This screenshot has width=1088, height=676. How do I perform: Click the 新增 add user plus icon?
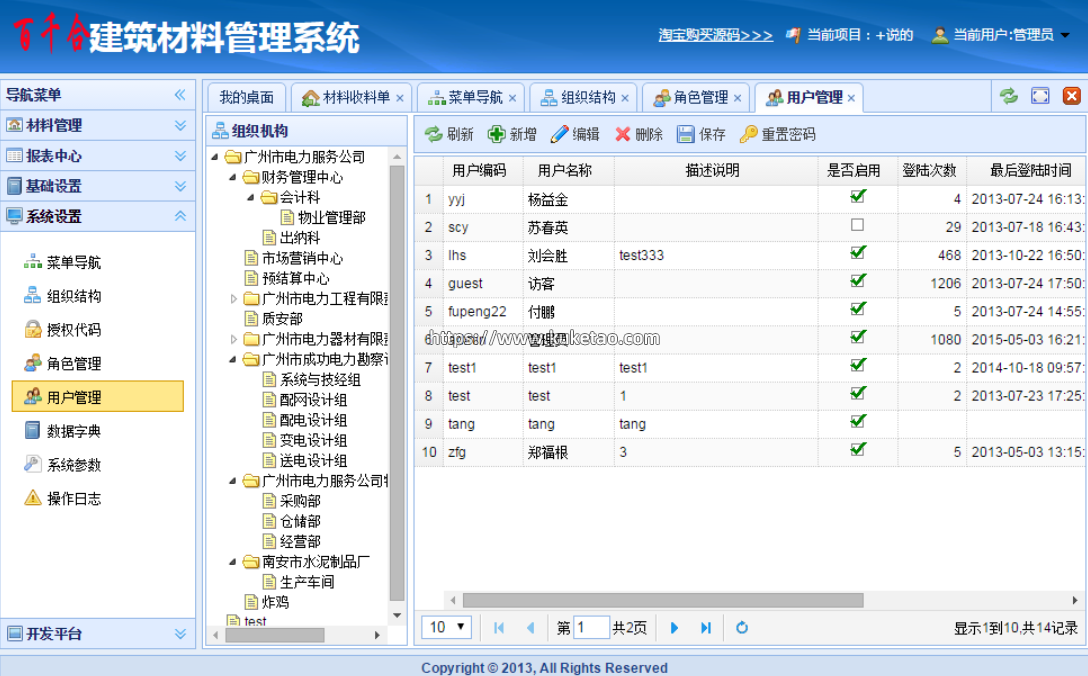coord(496,134)
